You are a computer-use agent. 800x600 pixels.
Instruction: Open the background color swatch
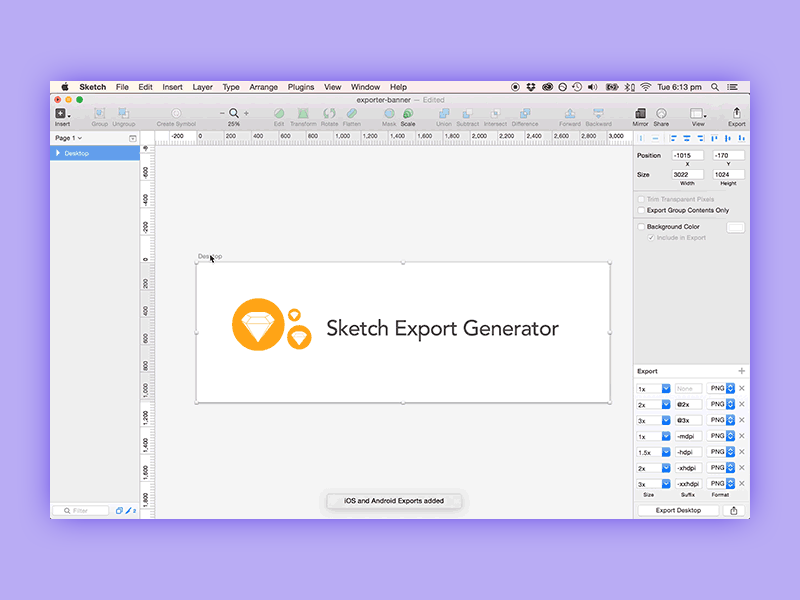(735, 228)
